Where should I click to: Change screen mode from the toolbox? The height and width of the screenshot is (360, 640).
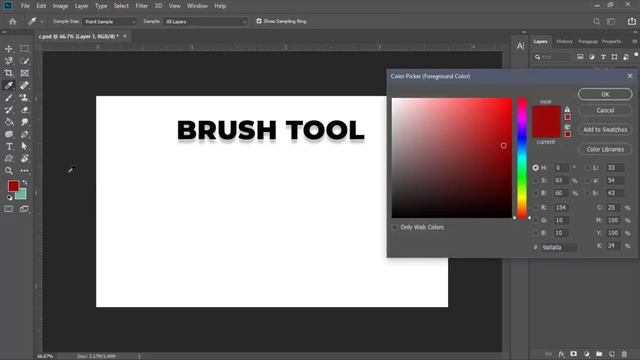click(24, 209)
